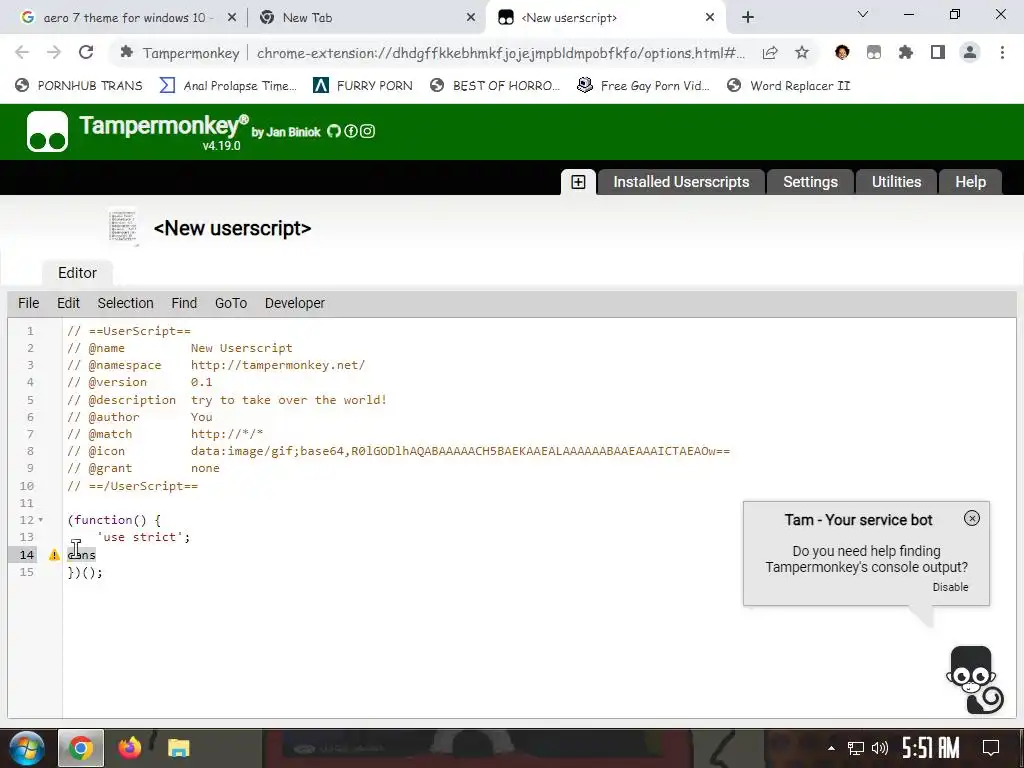Image resolution: width=1024 pixels, height=768 pixels.
Task: Open Chrome profile avatar menu
Action: 970,52
